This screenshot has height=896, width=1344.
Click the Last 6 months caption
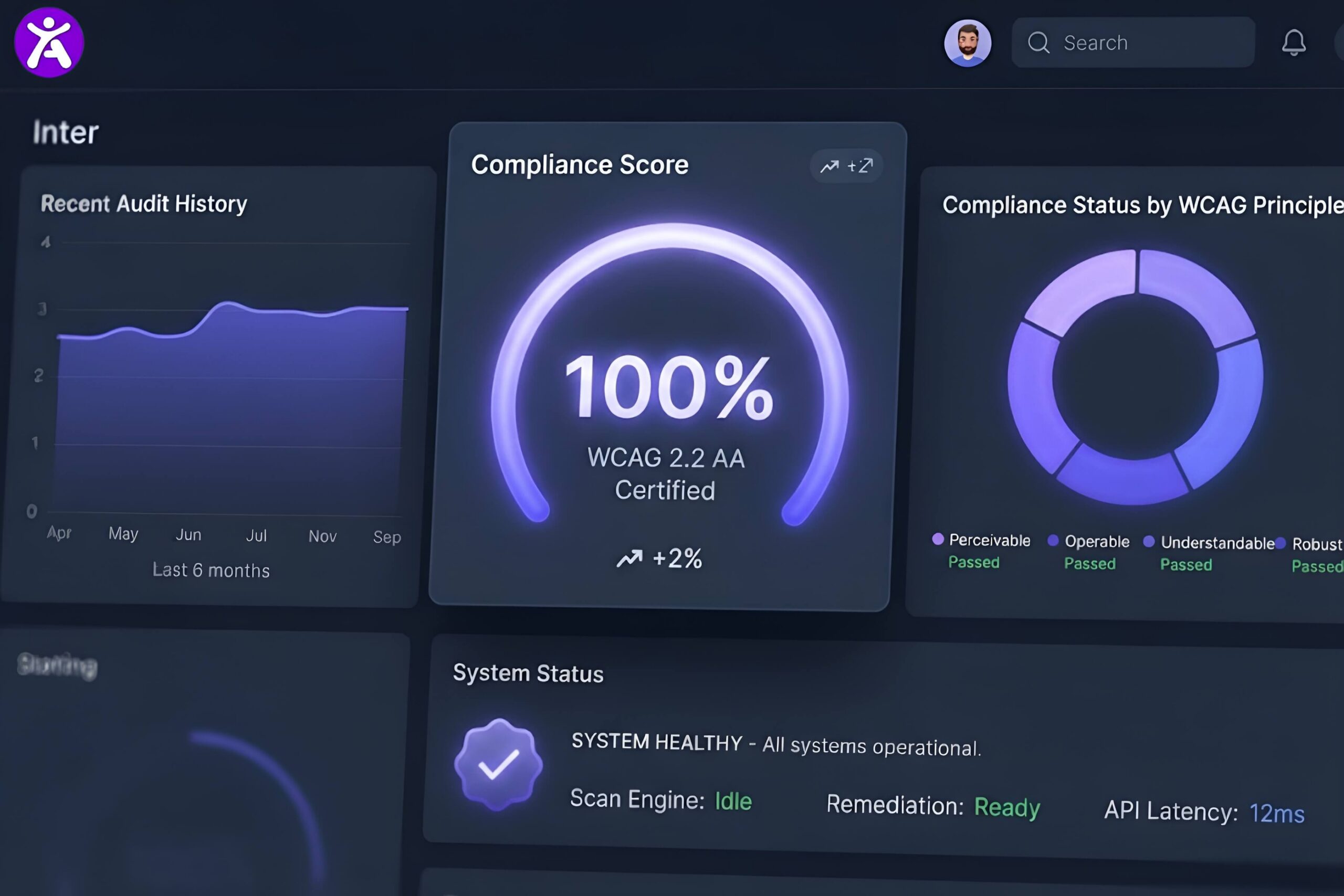click(211, 570)
